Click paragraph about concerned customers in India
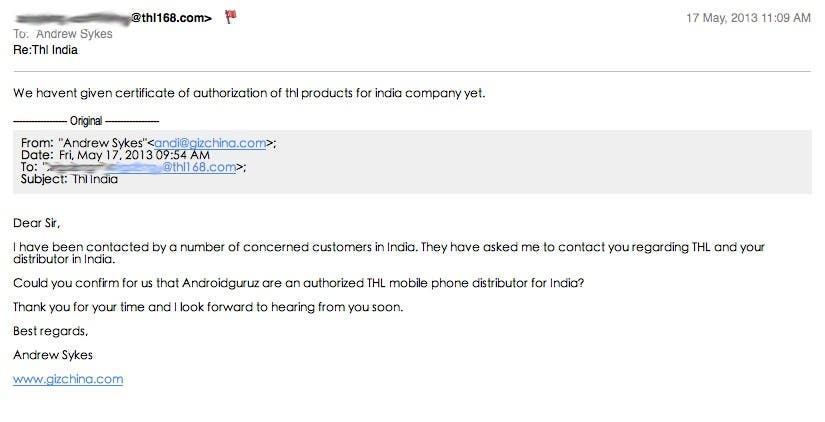Image resolution: width=825 pixels, height=422 pixels. (x=389, y=253)
